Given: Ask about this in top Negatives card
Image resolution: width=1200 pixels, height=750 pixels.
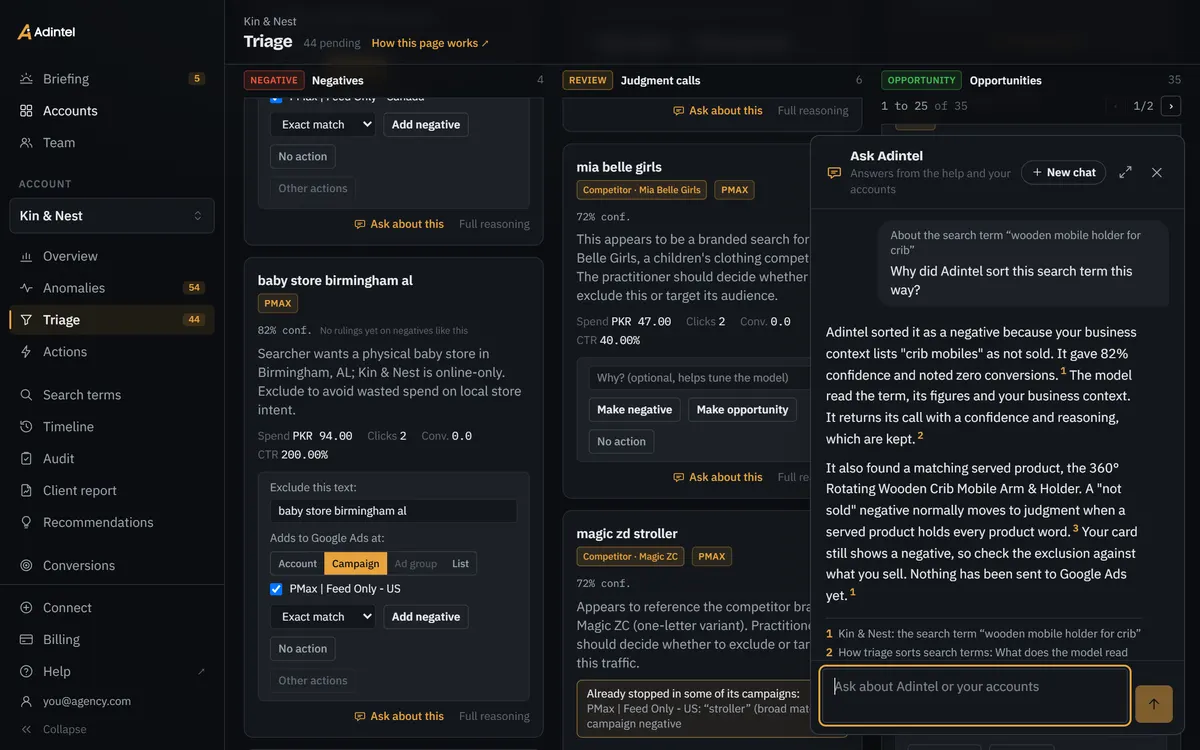Looking at the screenshot, I should 399,224.
